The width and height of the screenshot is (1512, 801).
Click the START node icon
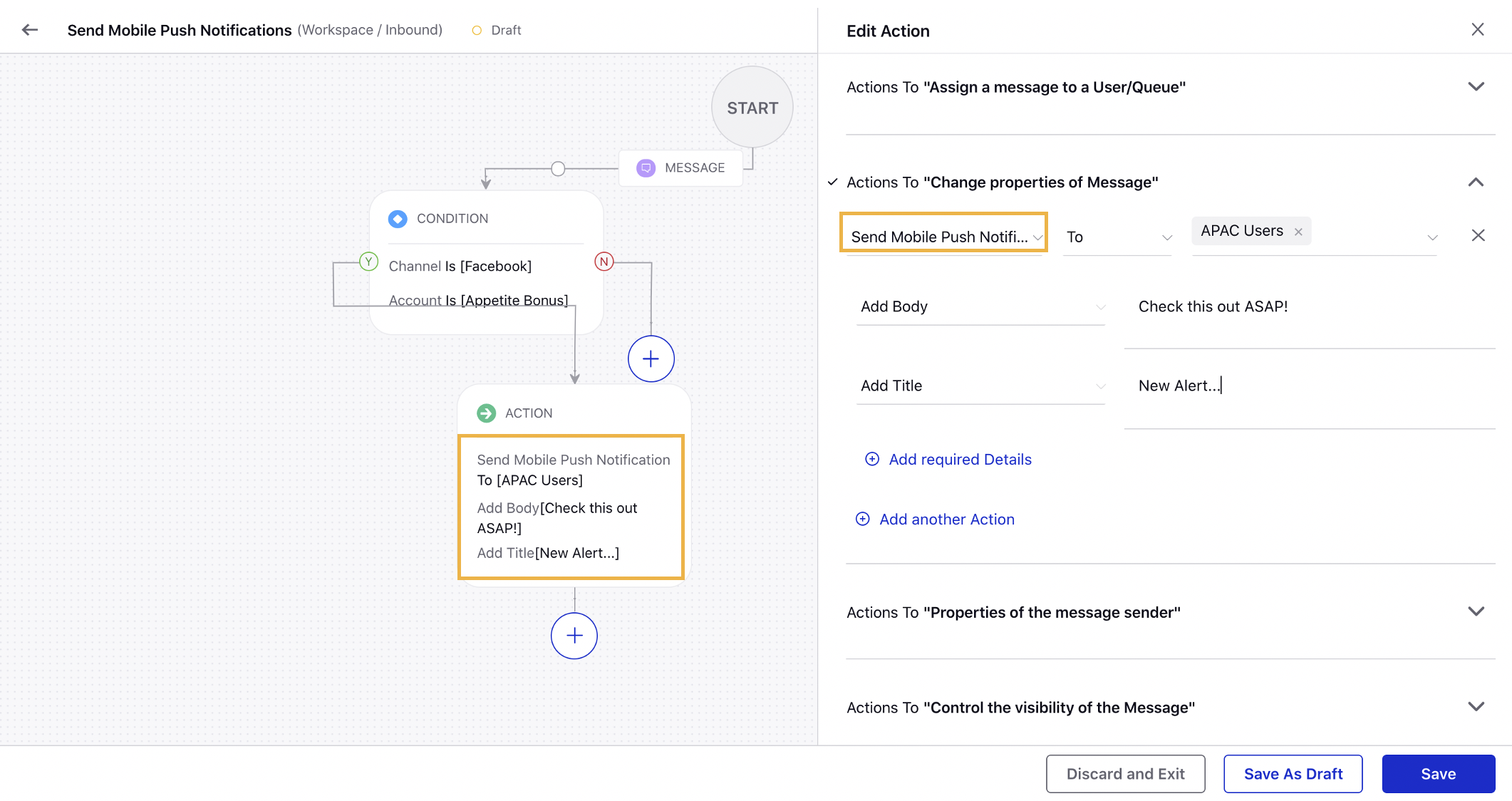coord(753,107)
